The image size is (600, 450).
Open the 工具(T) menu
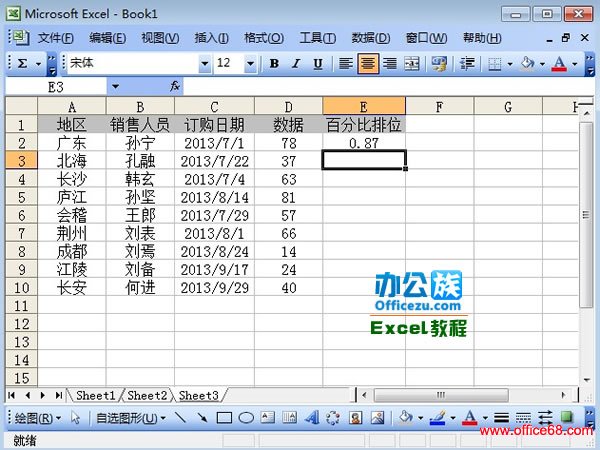[318, 38]
